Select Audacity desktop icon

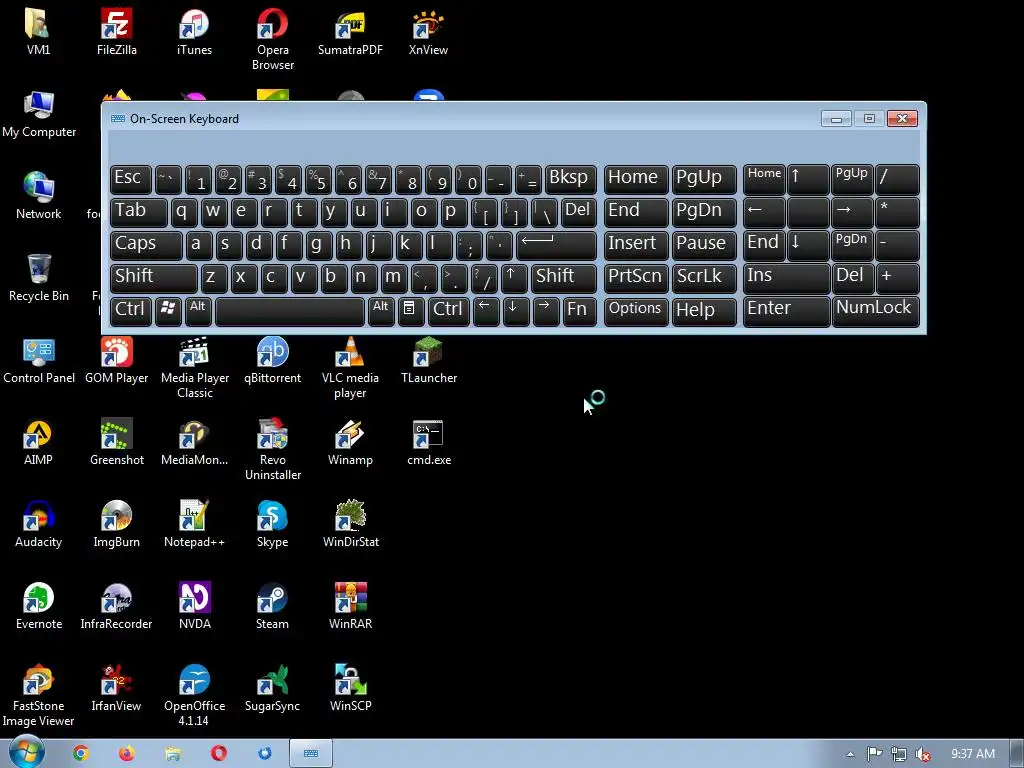38,524
